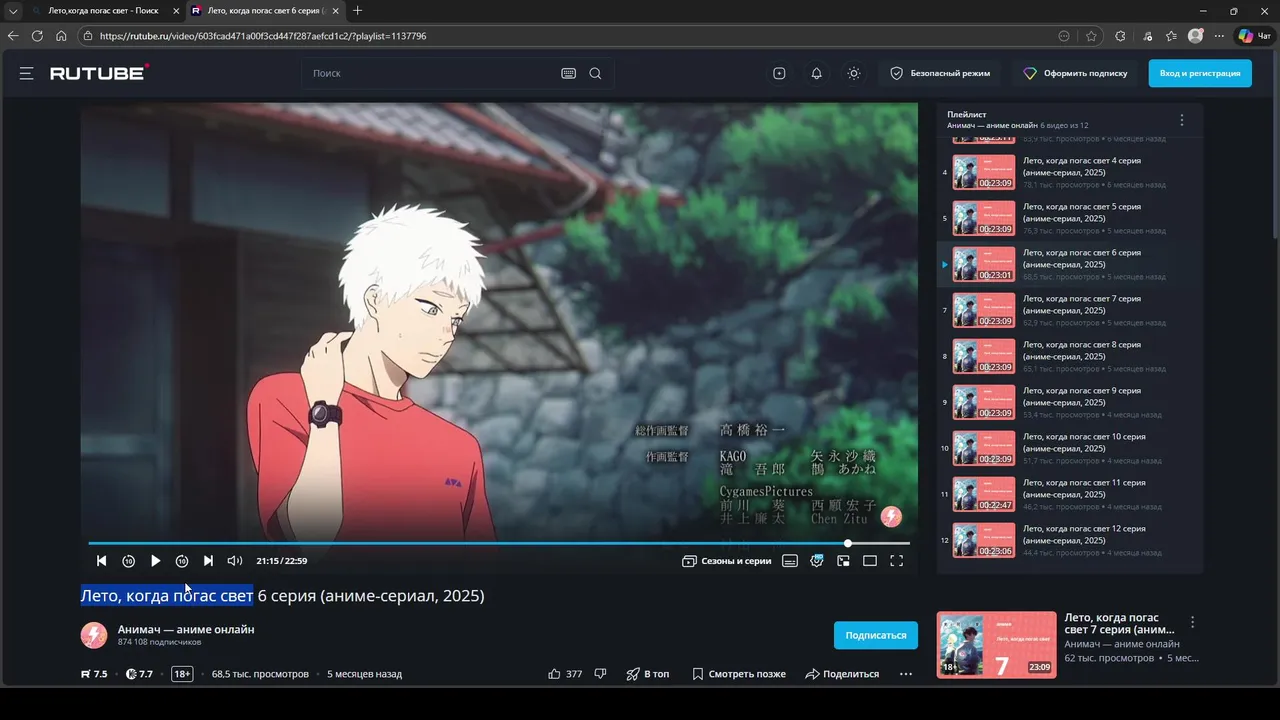1280x720 pixels.
Task: Add to Смотреть позже
Action: click(x=738, y=674)
